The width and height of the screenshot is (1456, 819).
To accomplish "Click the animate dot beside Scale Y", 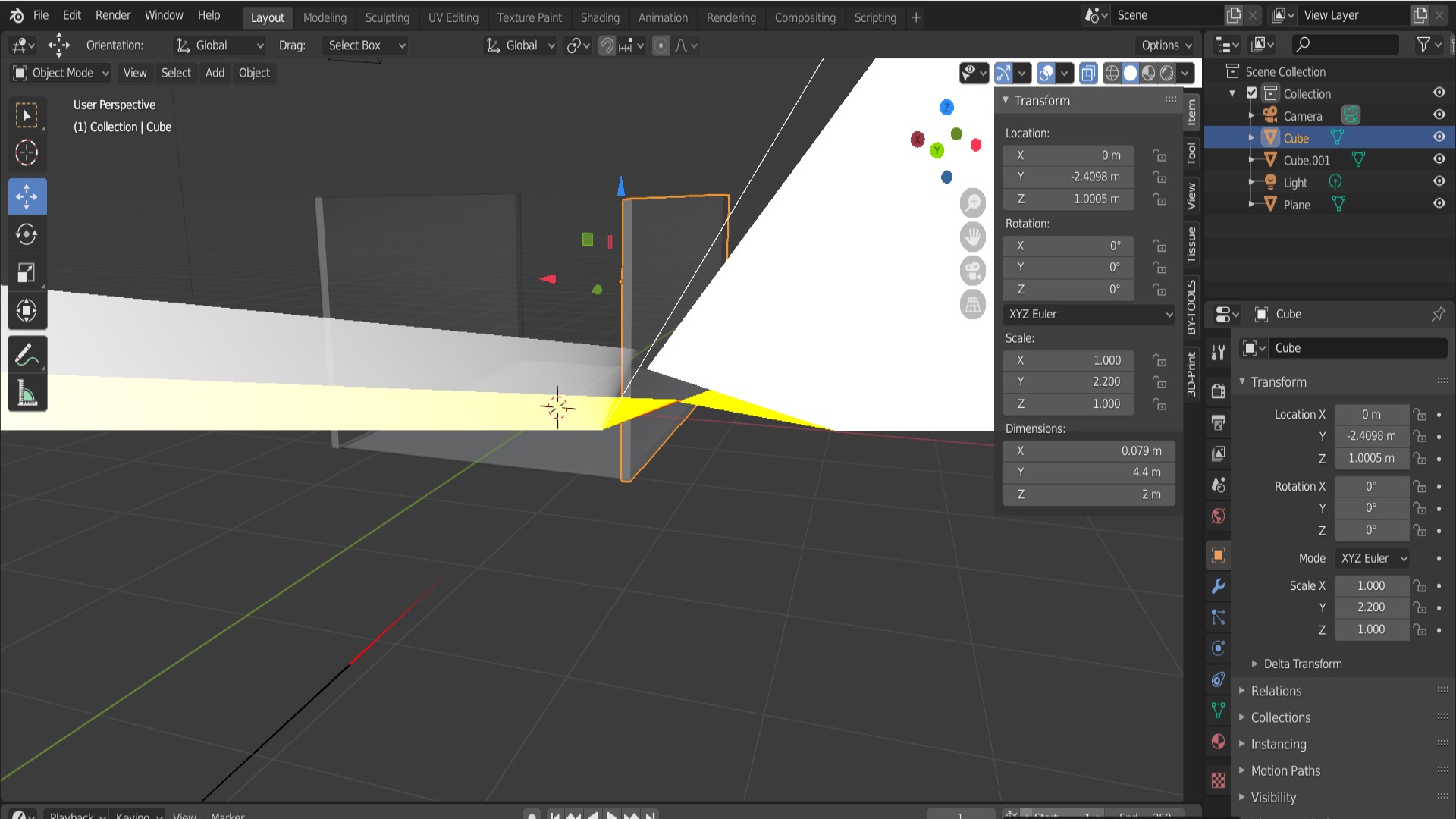I will [x=1440, y=607].
